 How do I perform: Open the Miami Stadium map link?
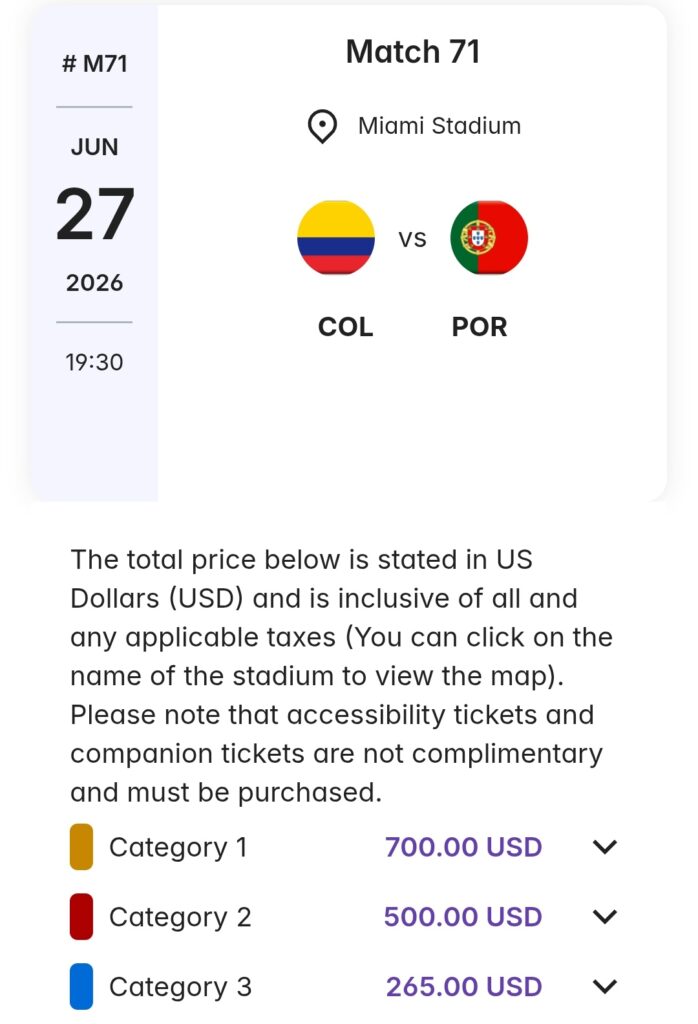(439, 126)
